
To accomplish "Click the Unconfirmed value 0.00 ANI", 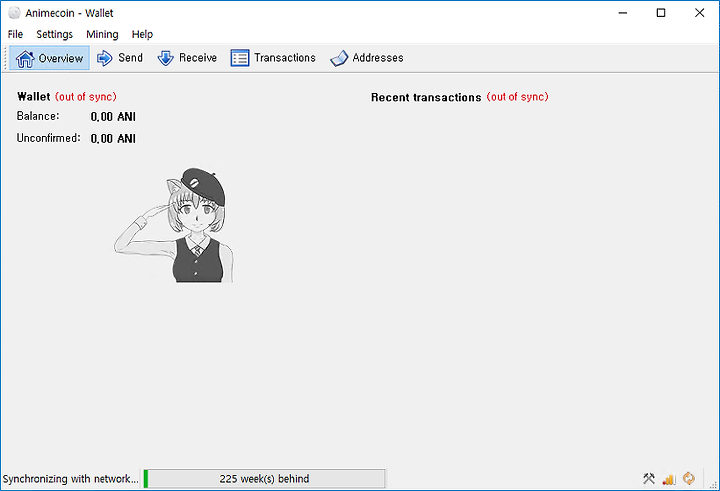I will click(x=113, y=139).
